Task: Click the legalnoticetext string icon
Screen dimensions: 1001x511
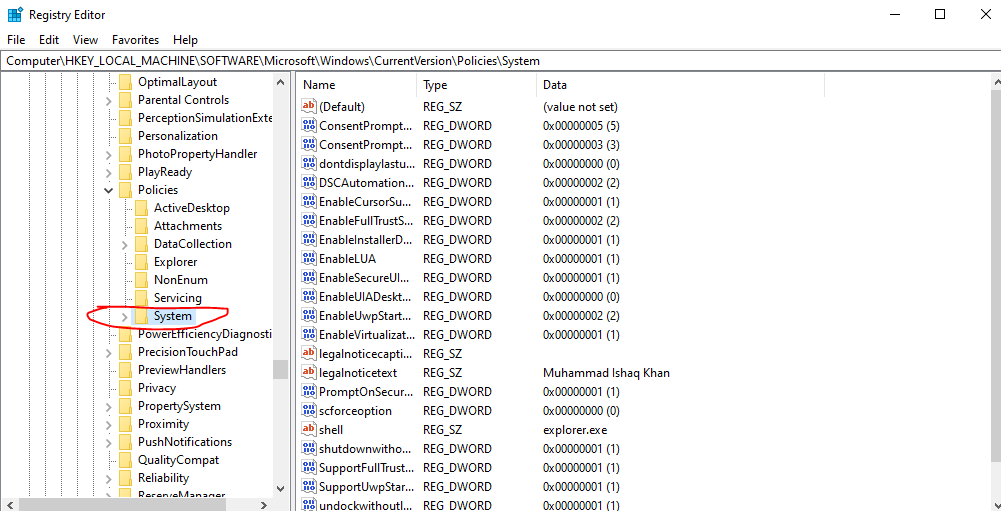Action: (x=309, y=372)
